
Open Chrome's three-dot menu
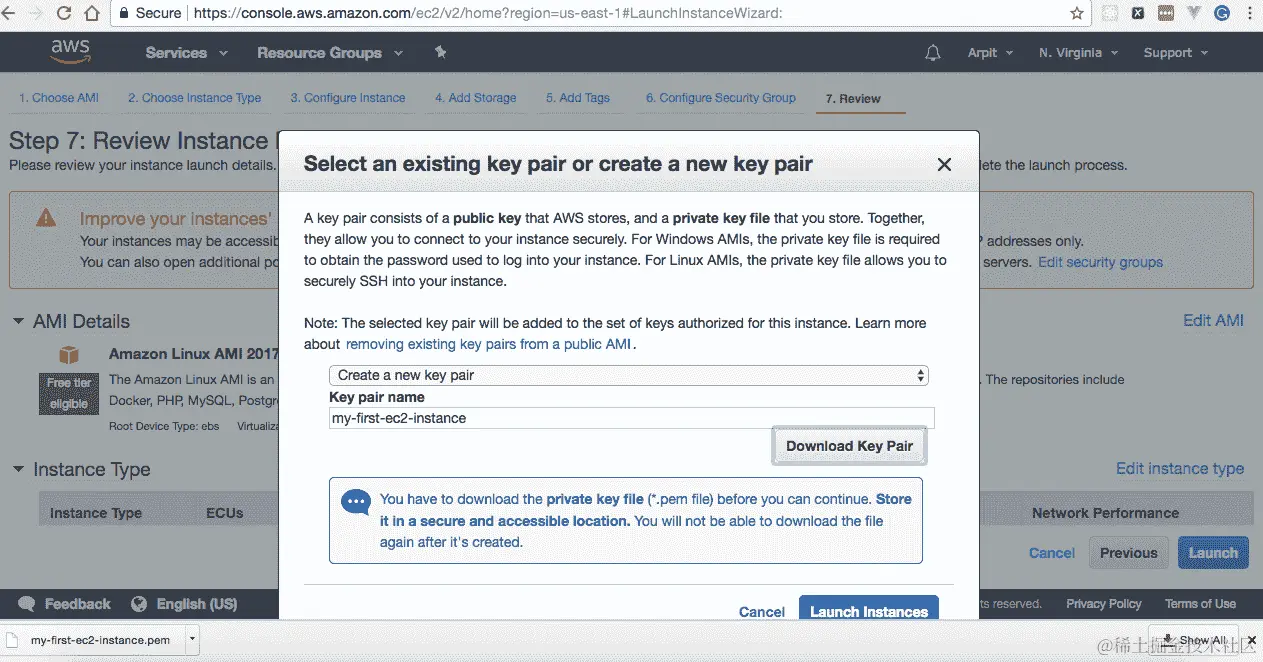tap(1249, 14)
